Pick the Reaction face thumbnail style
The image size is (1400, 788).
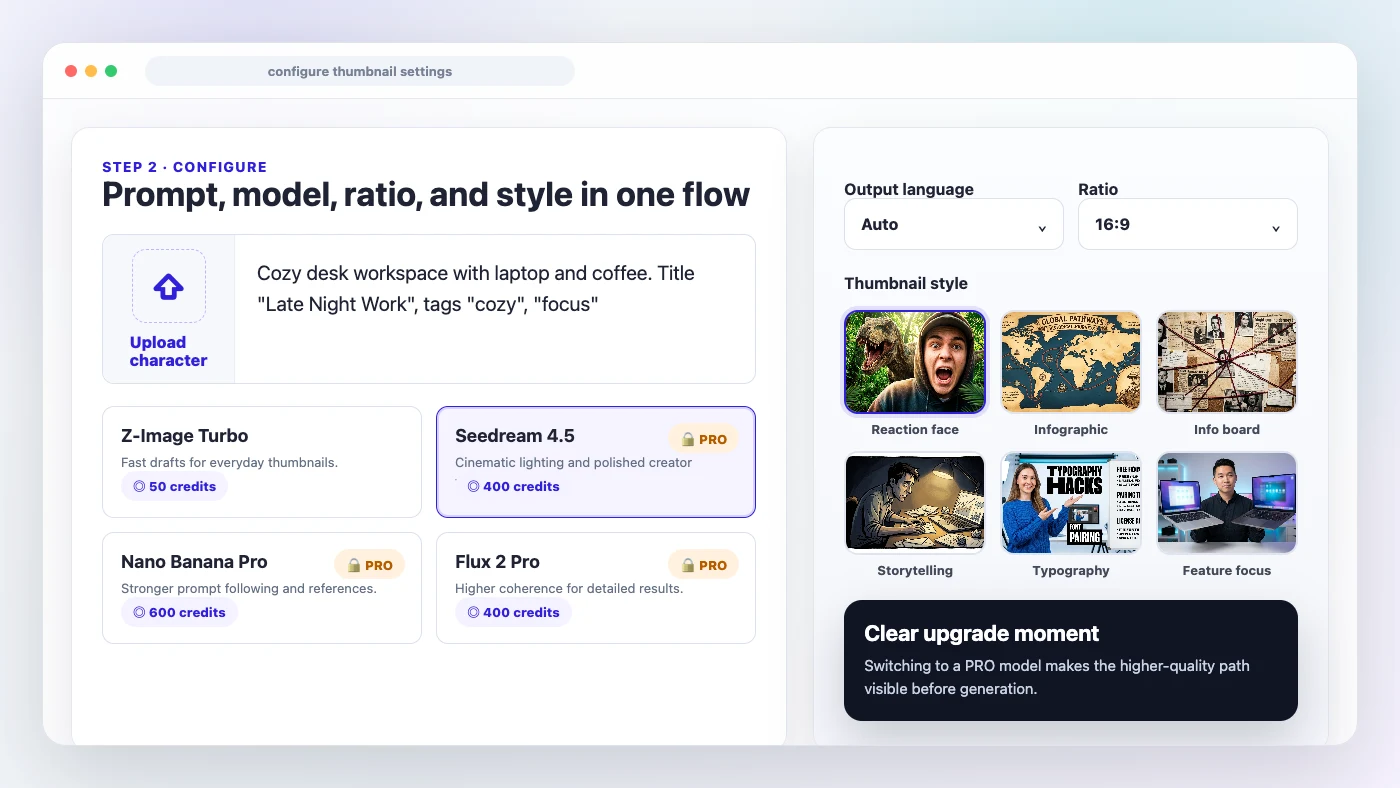pos(915,361)
